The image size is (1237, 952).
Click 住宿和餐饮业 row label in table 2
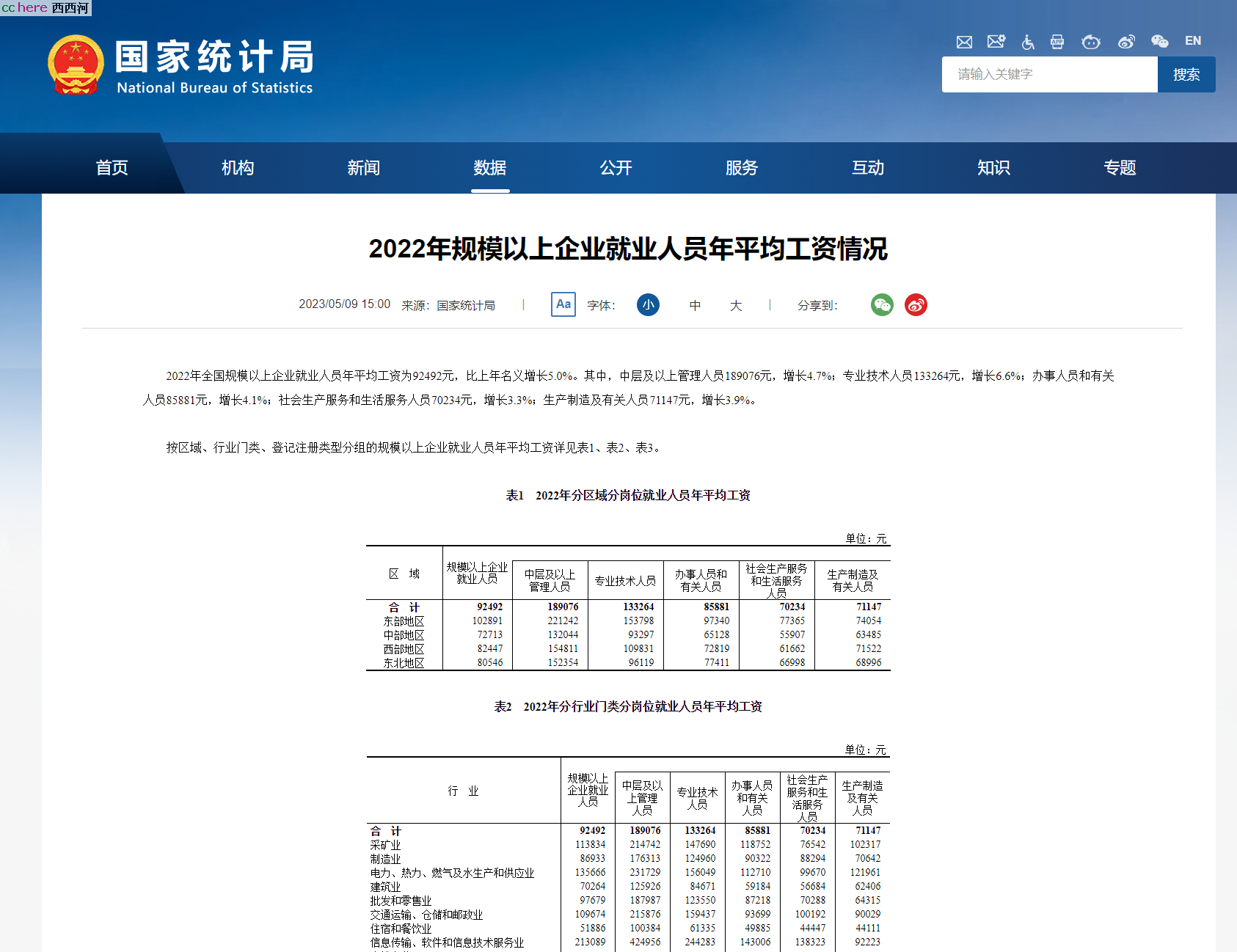tap(401, 929)
